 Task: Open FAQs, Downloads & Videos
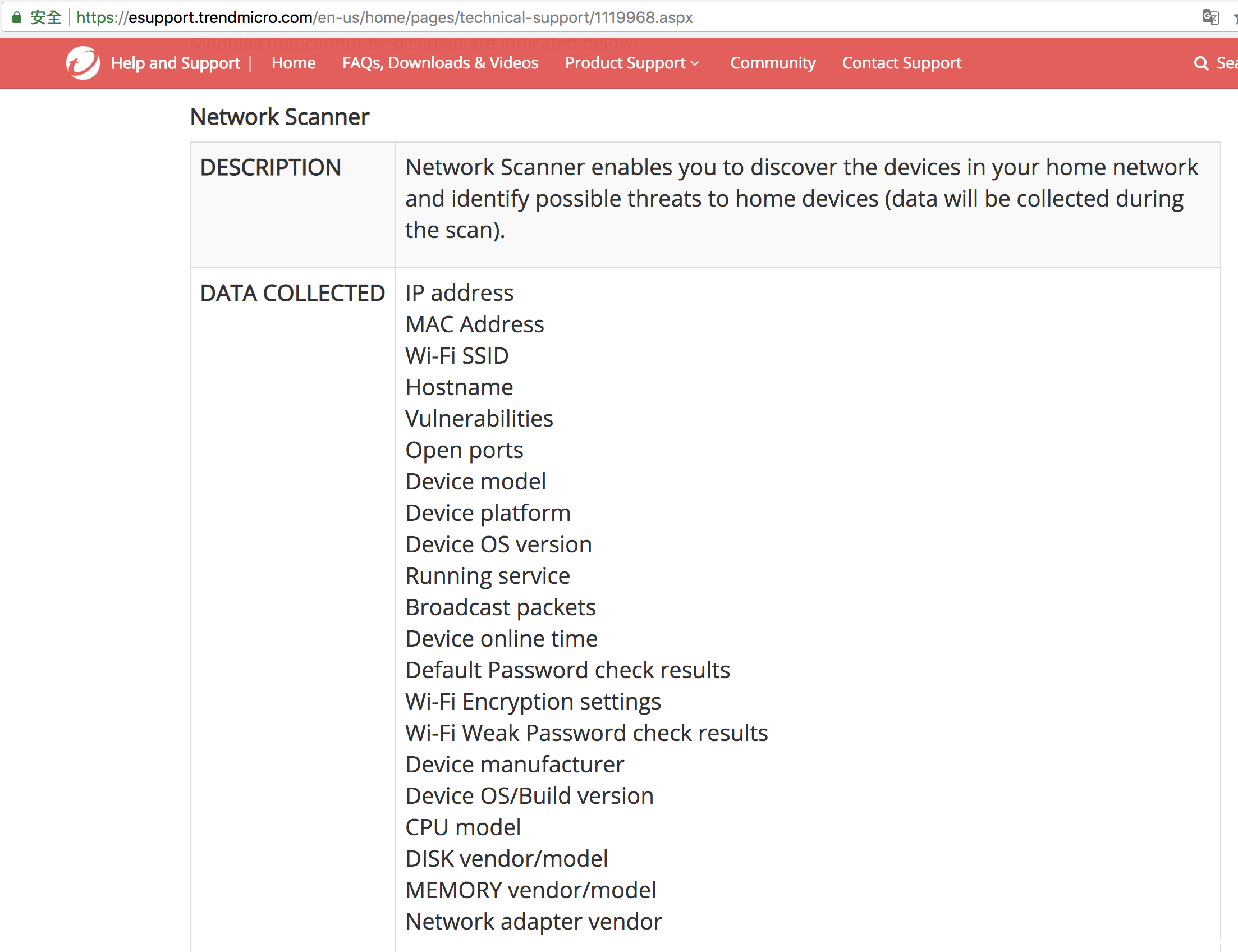[439, 63]
